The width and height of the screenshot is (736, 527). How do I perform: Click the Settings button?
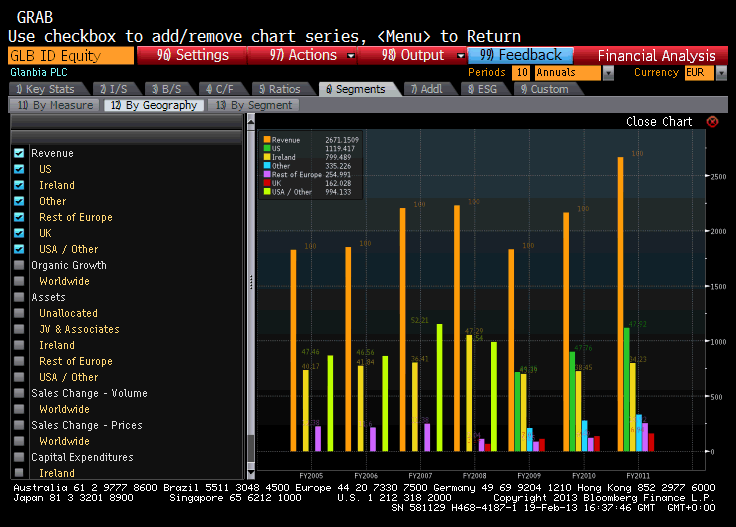(x=191, y=56)
